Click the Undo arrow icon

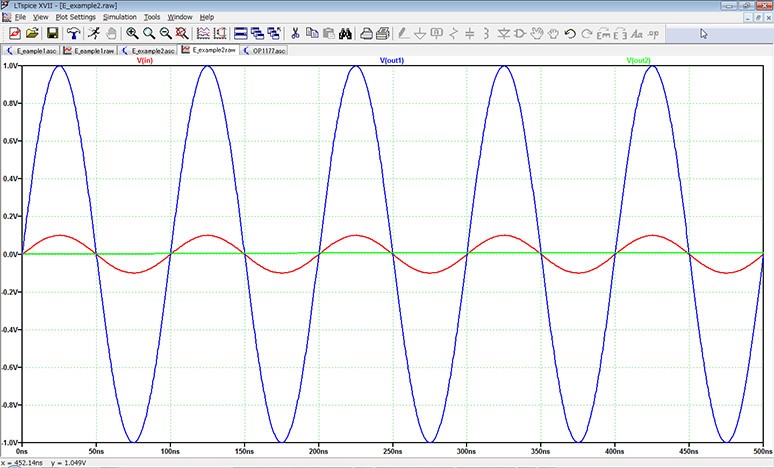tap(570, 33)
